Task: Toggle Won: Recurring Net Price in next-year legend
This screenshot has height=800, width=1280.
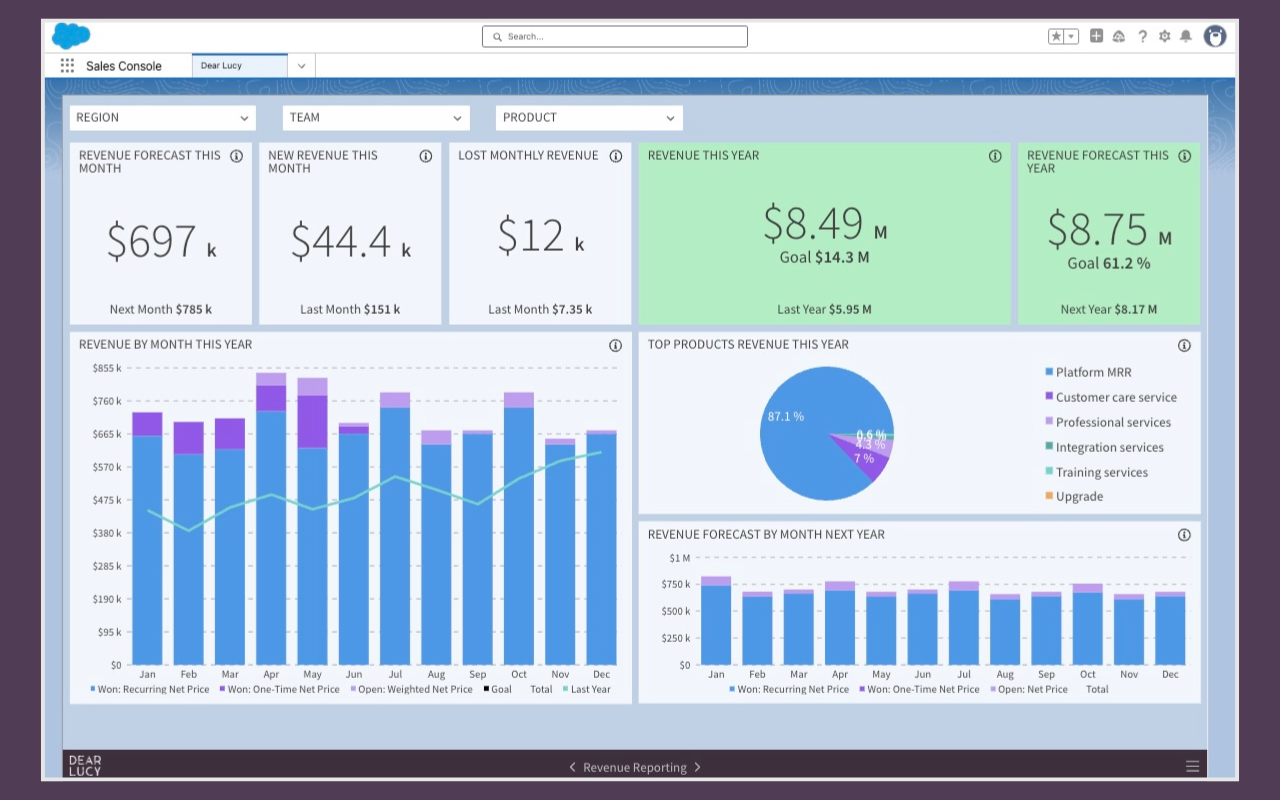Action: (x=789, y=689)
